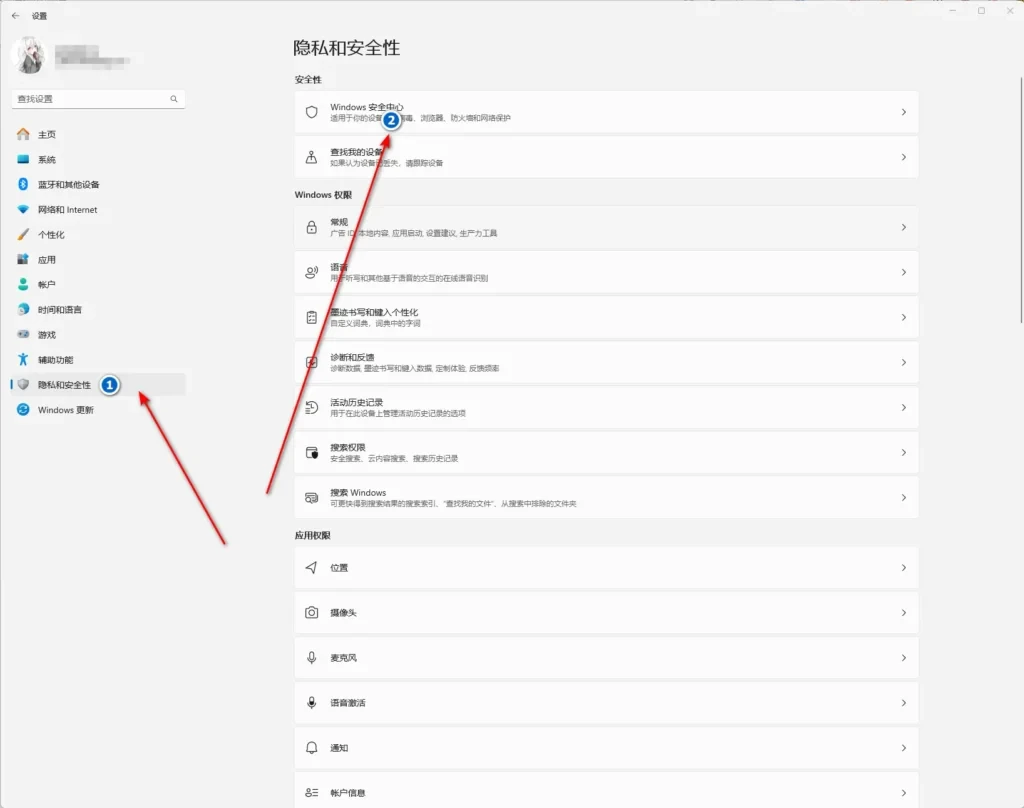This screenshot has height=808, width=1024.
Task: Expand the 搜索权限 row chevron
Action: pyautogui.click(x=904, y=453)
